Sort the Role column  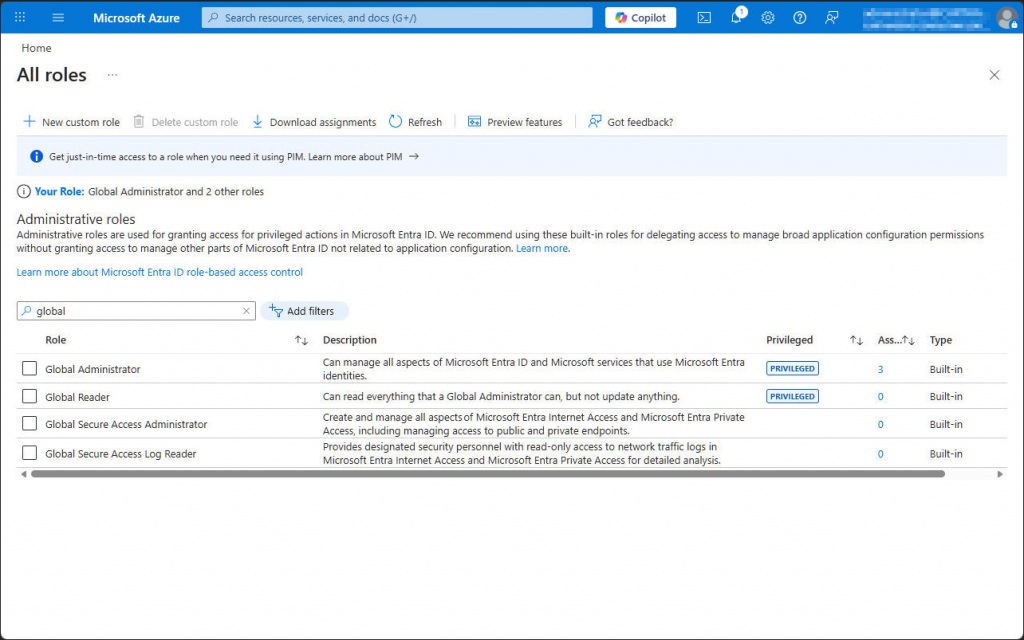click(x=300, y=340)
